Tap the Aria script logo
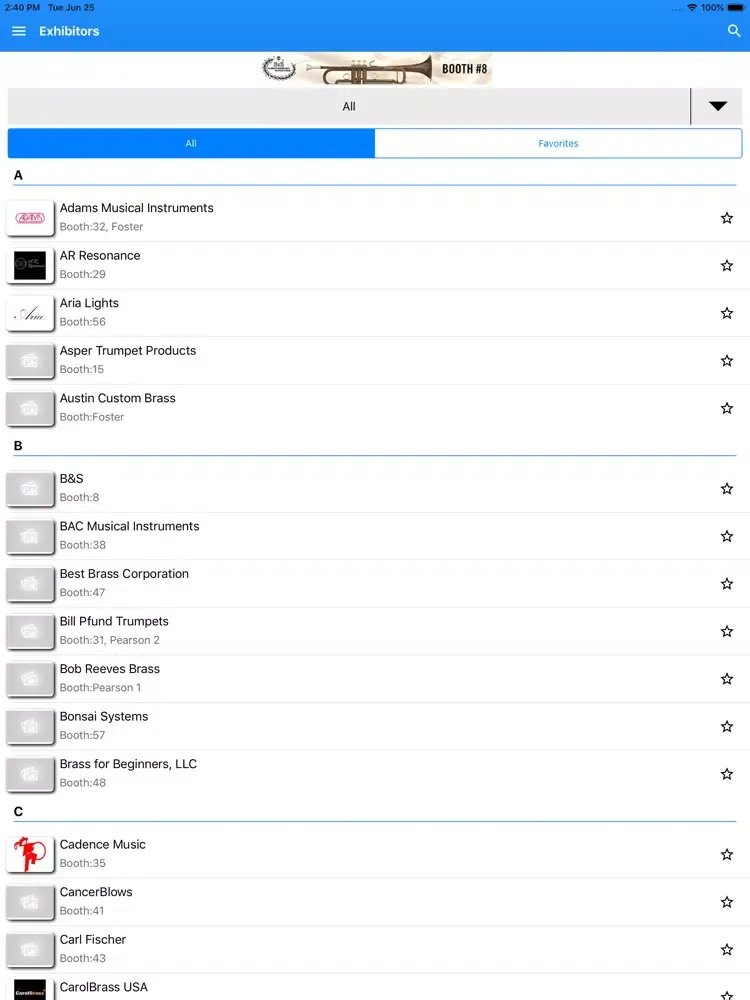 coord(30,313)
